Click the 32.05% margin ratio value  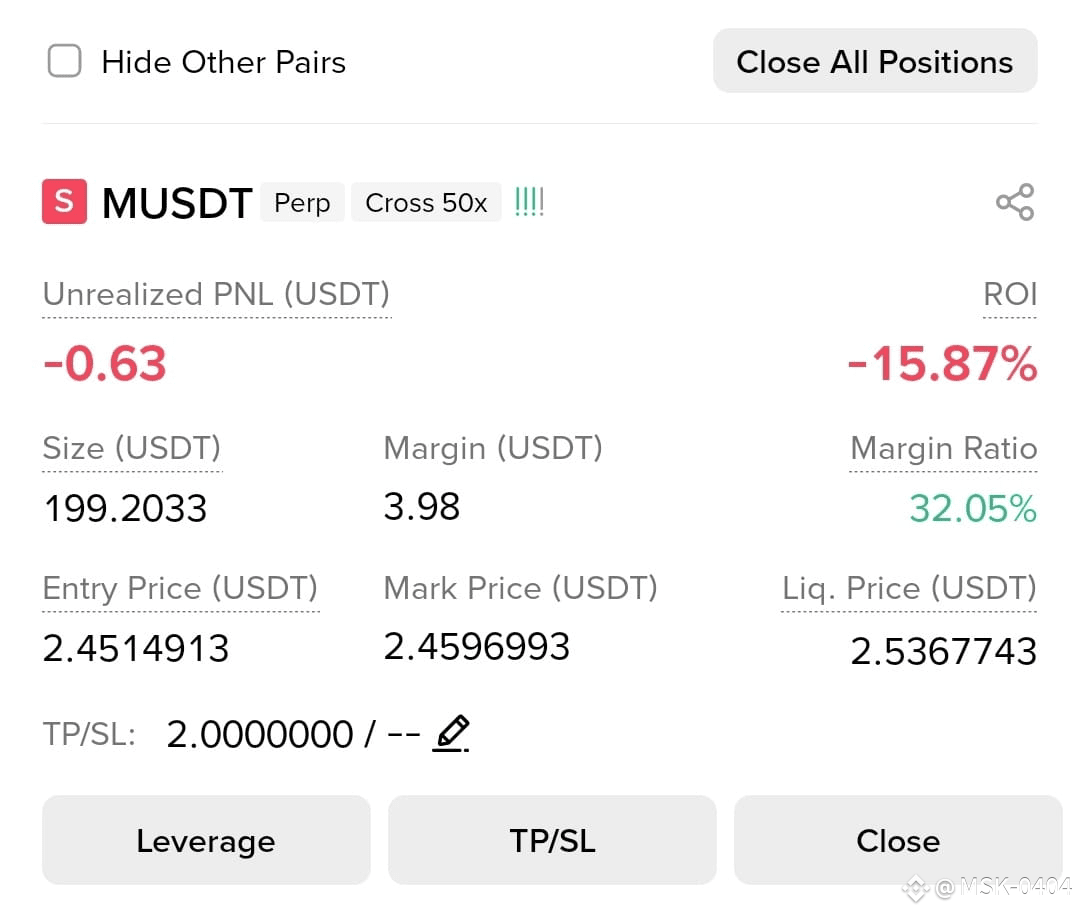[973, 508]
